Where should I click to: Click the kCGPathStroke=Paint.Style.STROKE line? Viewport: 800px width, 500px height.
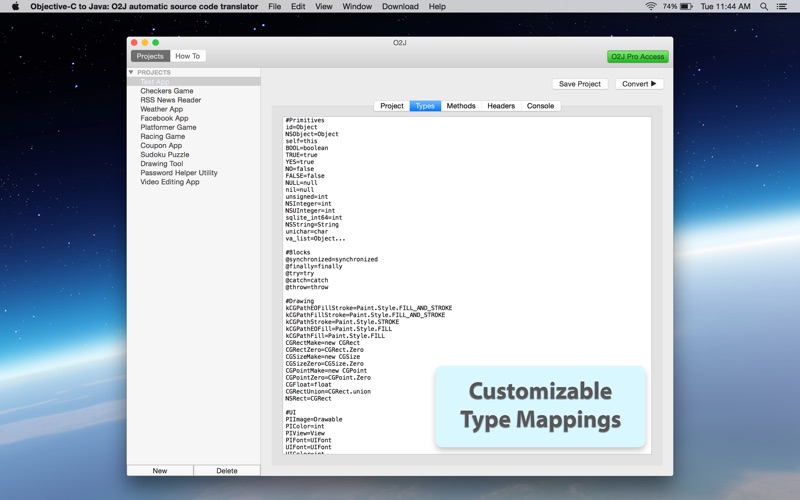(x=342, y=322)
